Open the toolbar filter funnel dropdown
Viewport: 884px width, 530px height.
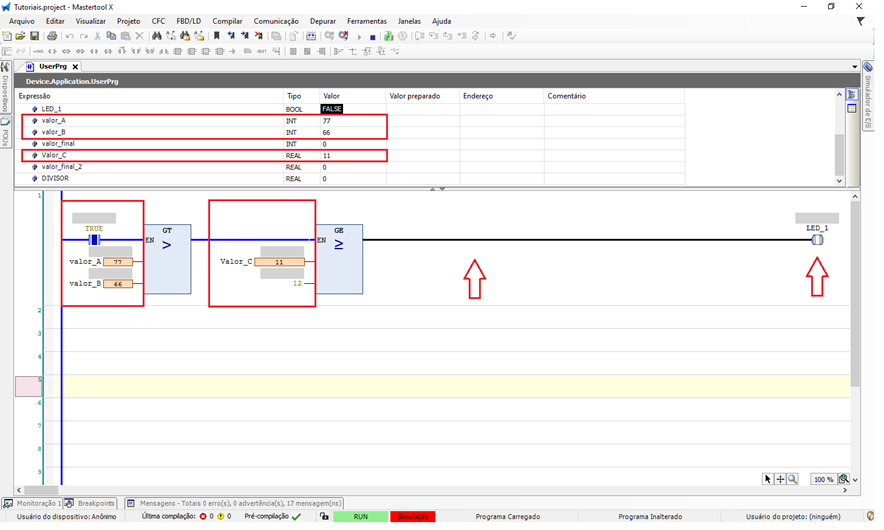860,20
